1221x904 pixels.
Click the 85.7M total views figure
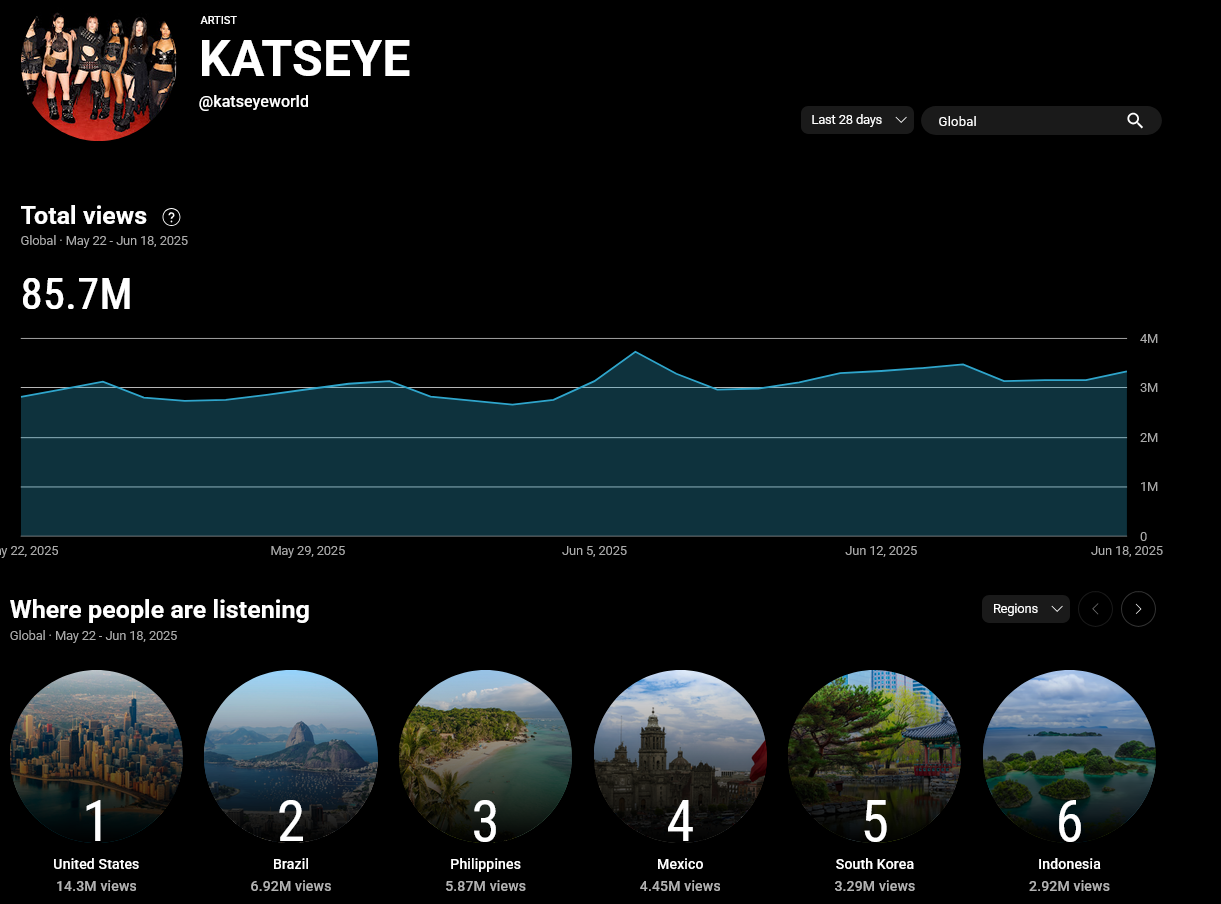tap(77, 295)
